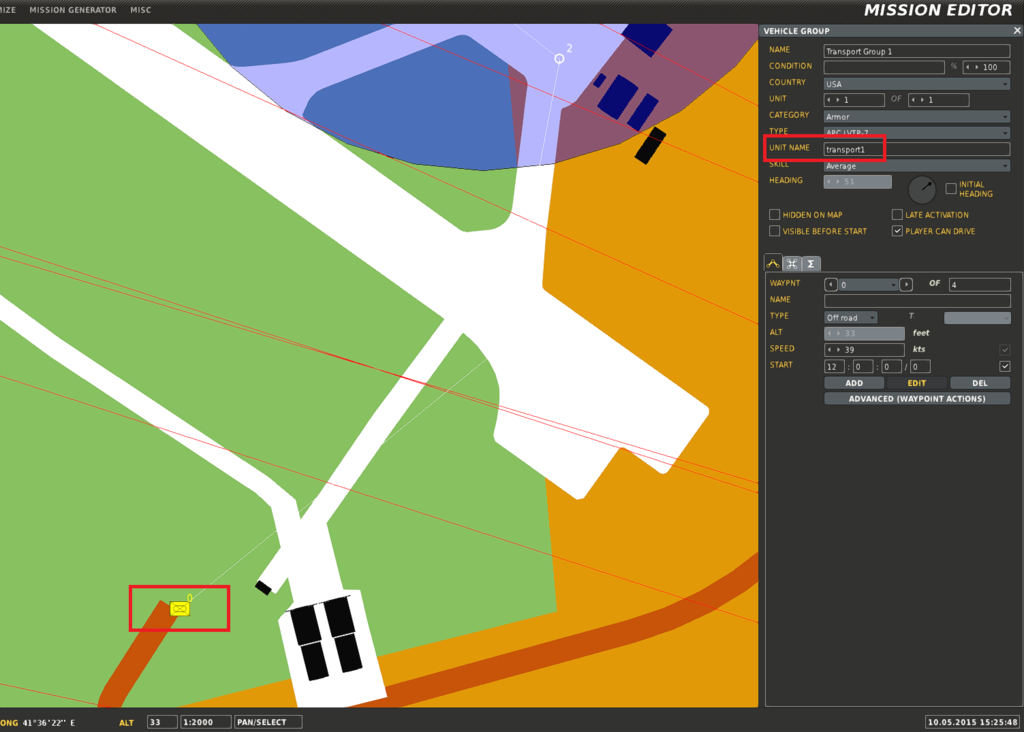Toggle the Late Activation checkbox
Screen dimensions: 1024x732
point(897,215)
